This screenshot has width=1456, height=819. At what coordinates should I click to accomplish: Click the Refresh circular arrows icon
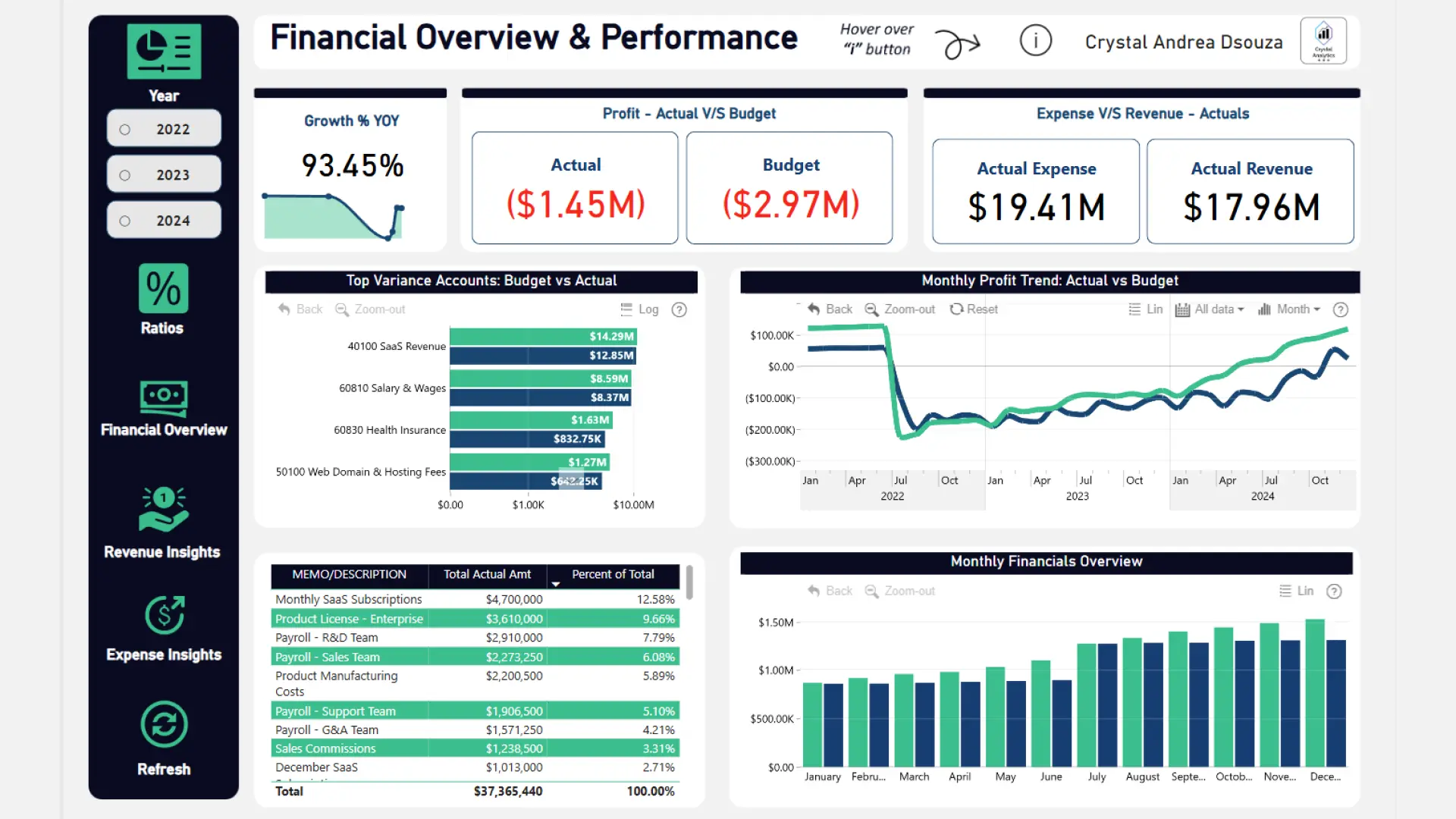point(164,724)
